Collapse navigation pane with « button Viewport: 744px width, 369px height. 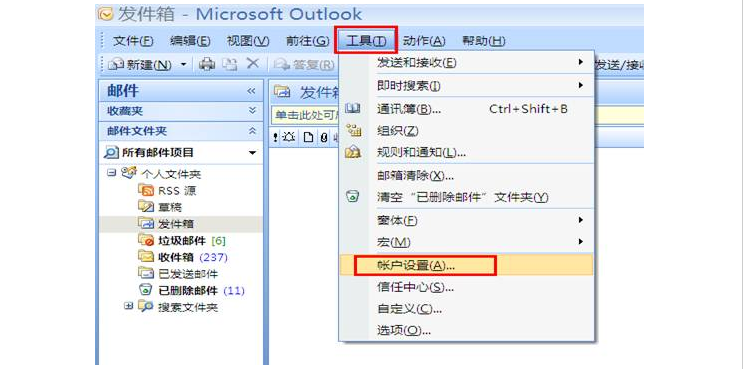[251, 91]
